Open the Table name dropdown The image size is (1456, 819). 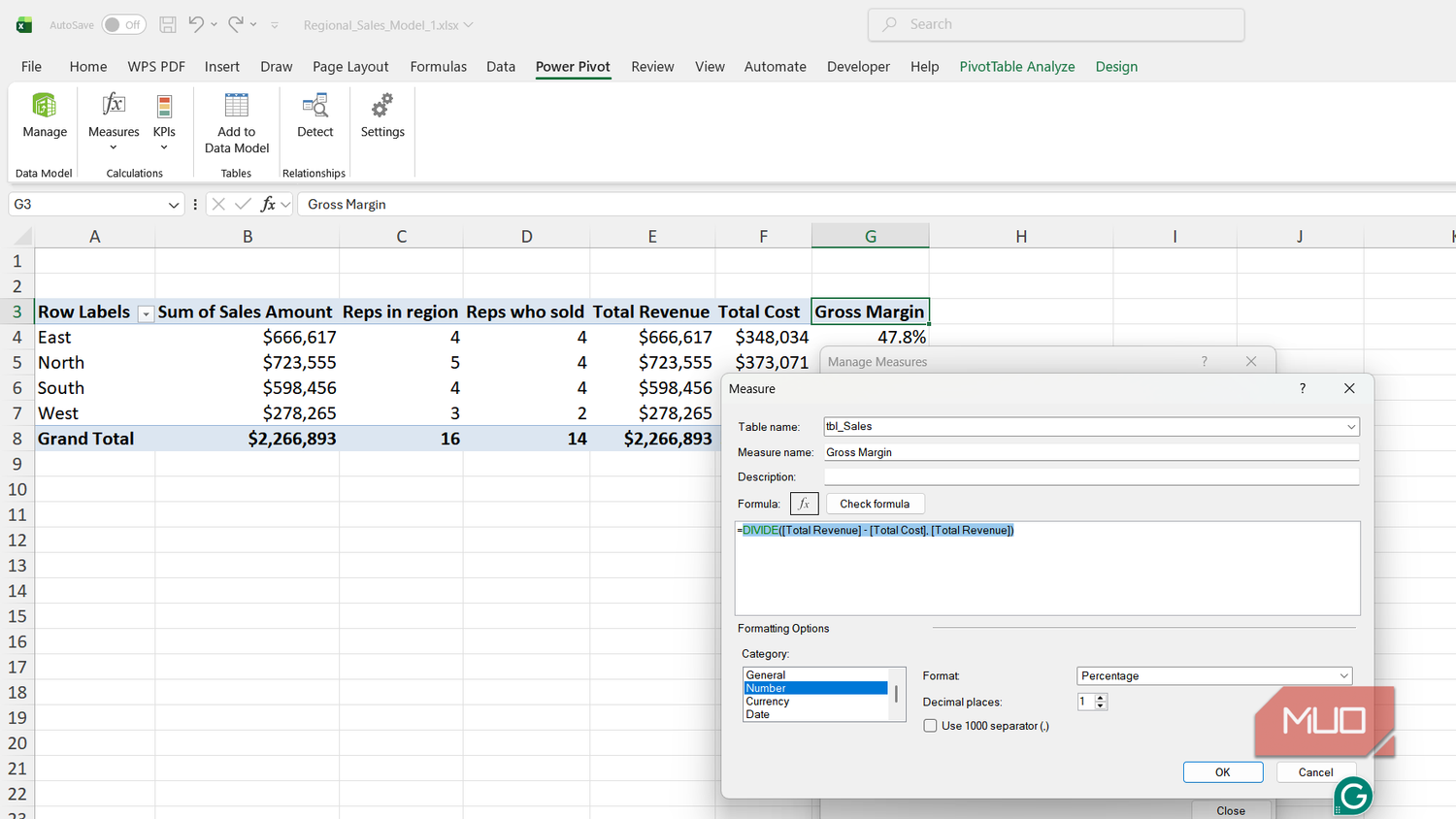pyautogui.click(x=1351, y=427)
